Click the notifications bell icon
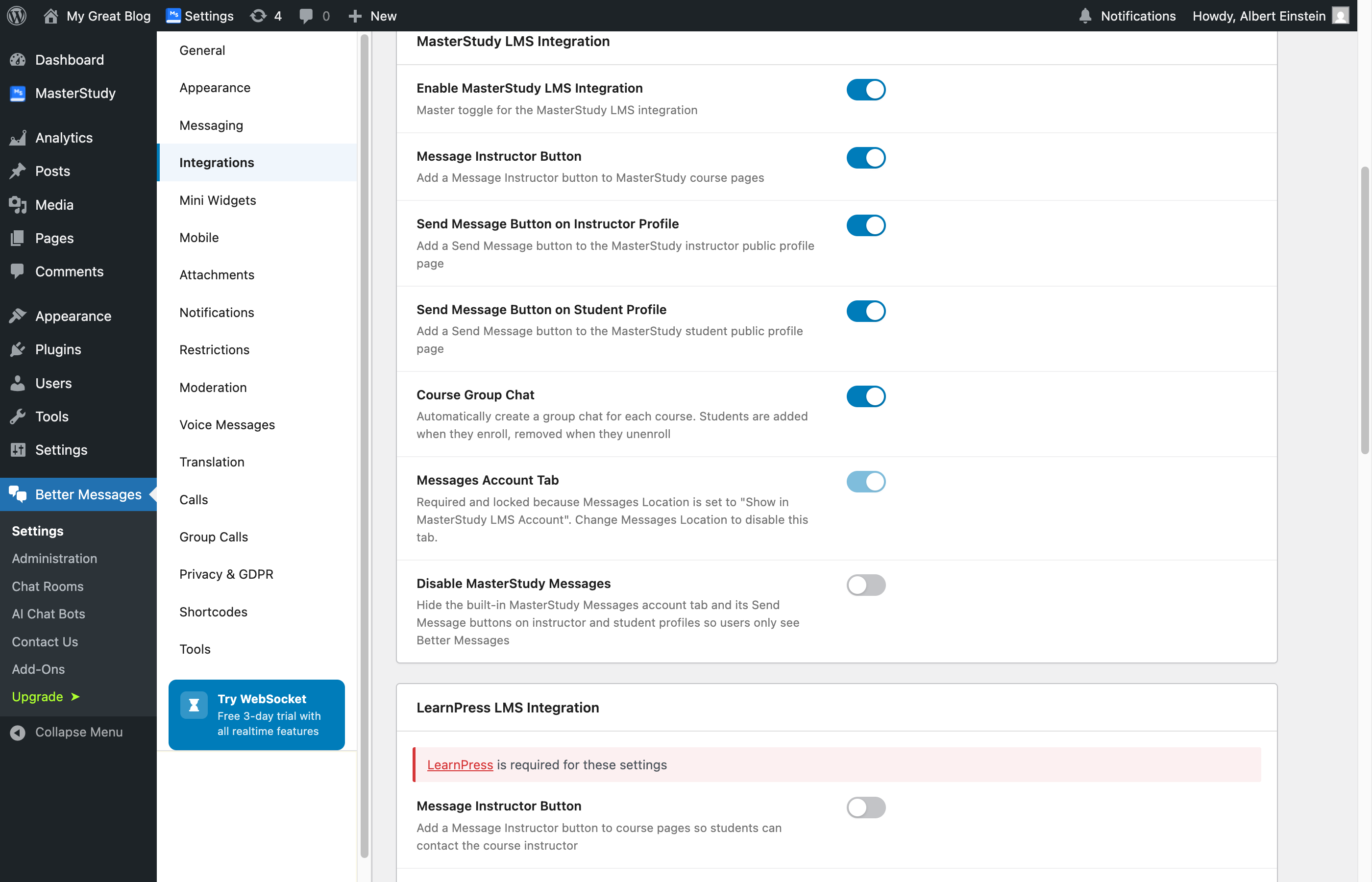The height and width of the screenshot is (882, 1372). click(1085, 16)
